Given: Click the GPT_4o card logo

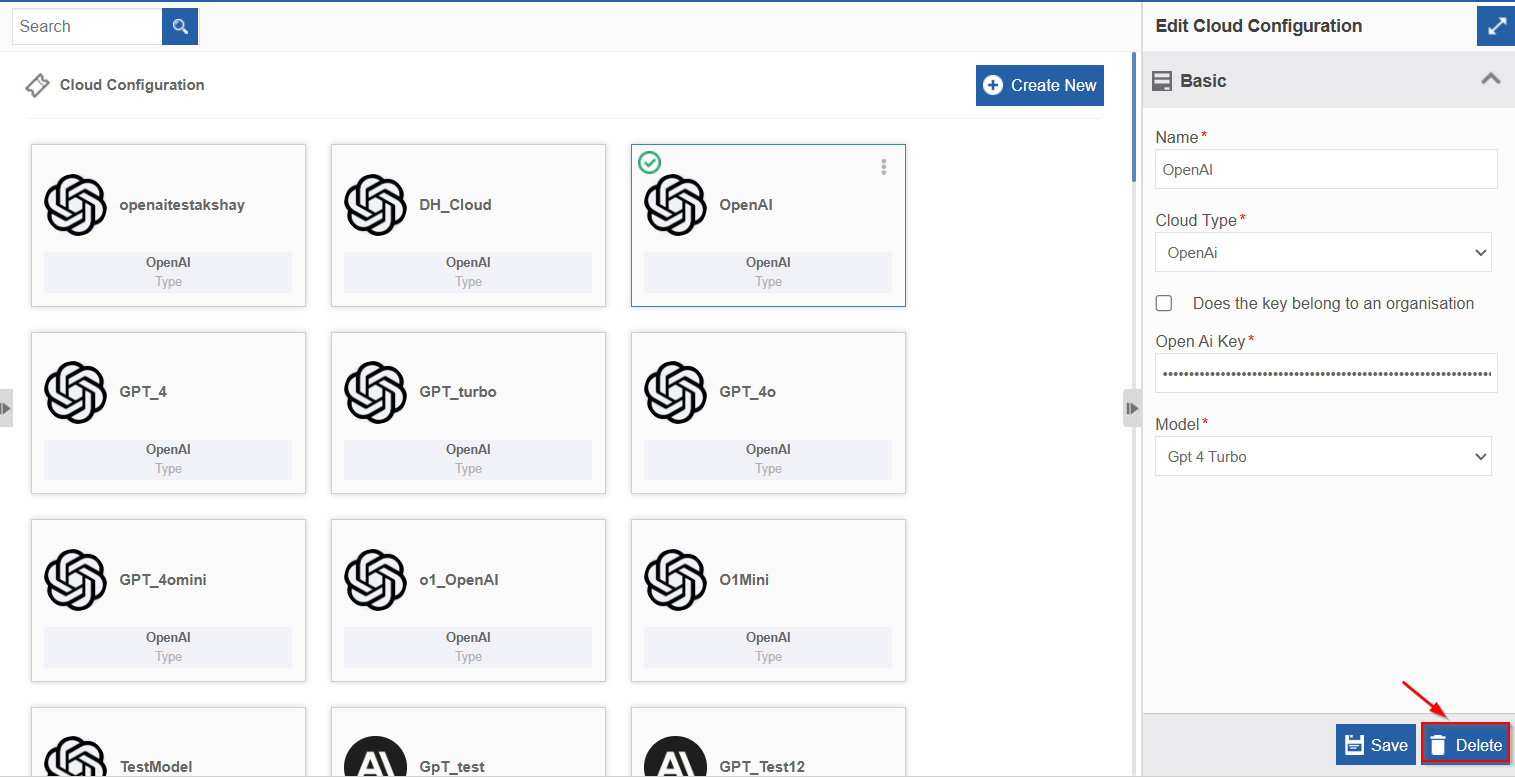Looking at the screenshot, I should (x=675, y=392).
